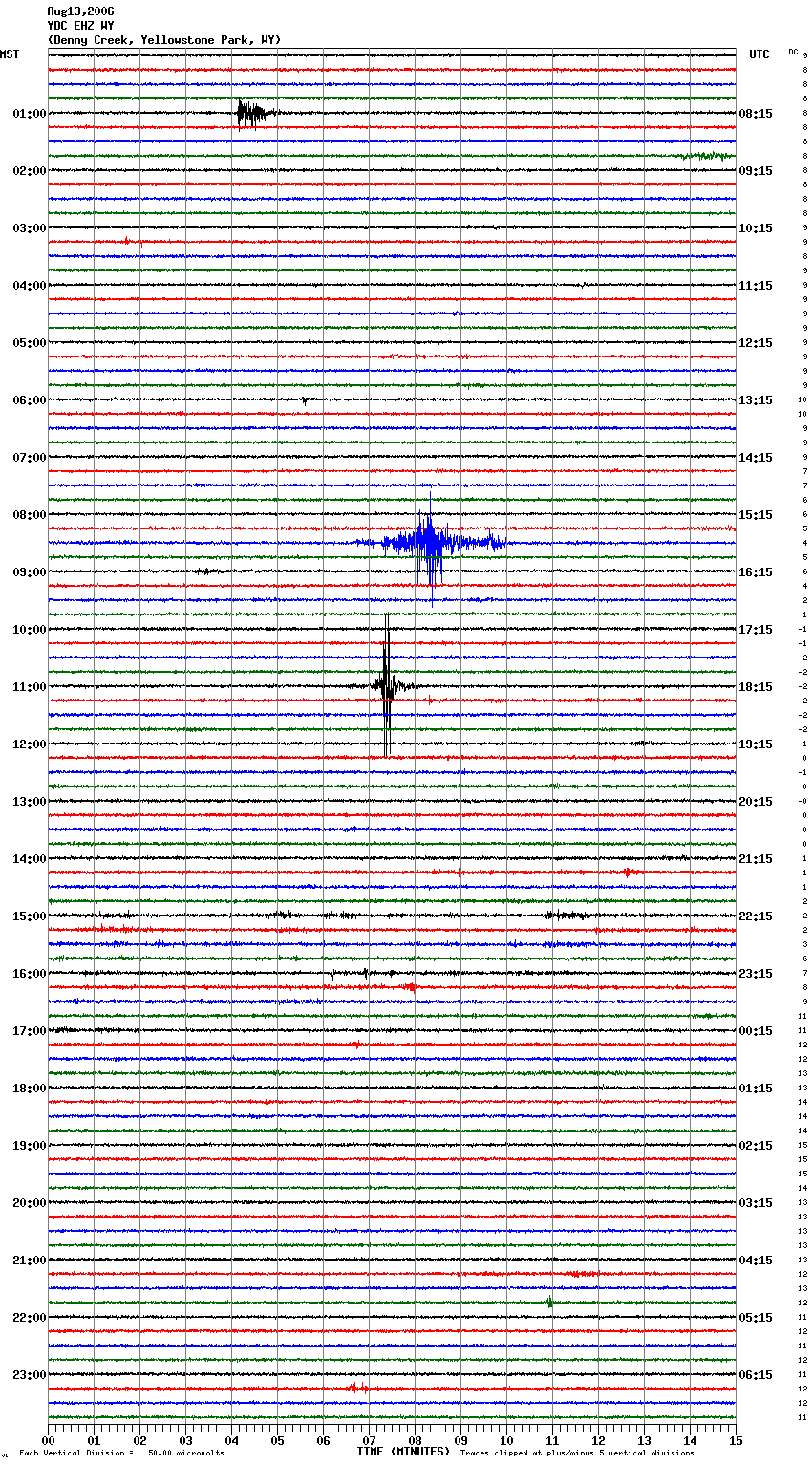This screenshot has width=812, height=1466.
Task: Click the Denny Creek, Yellowstone Park location title
Action: [x=164, y=40]
